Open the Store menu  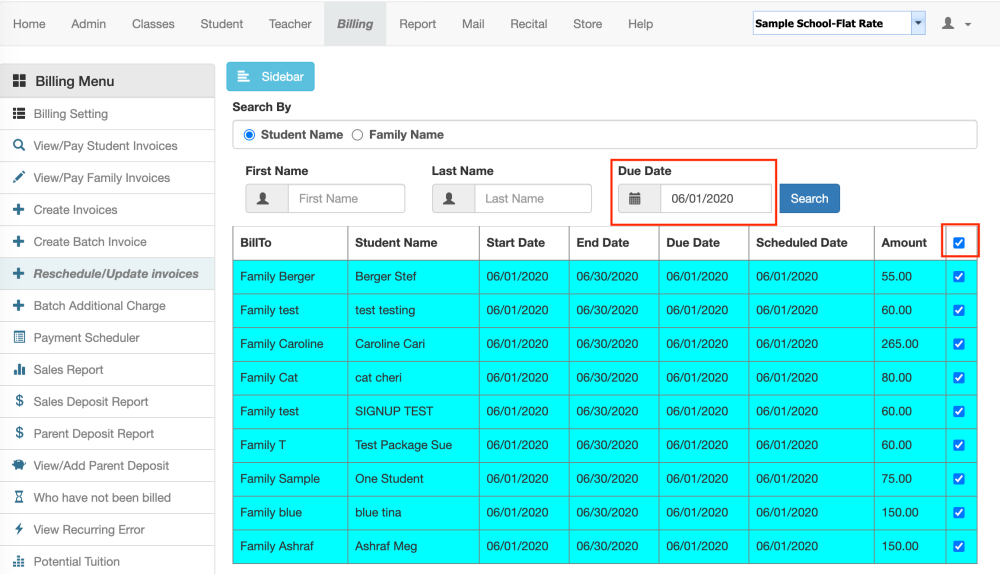point(587,24)
